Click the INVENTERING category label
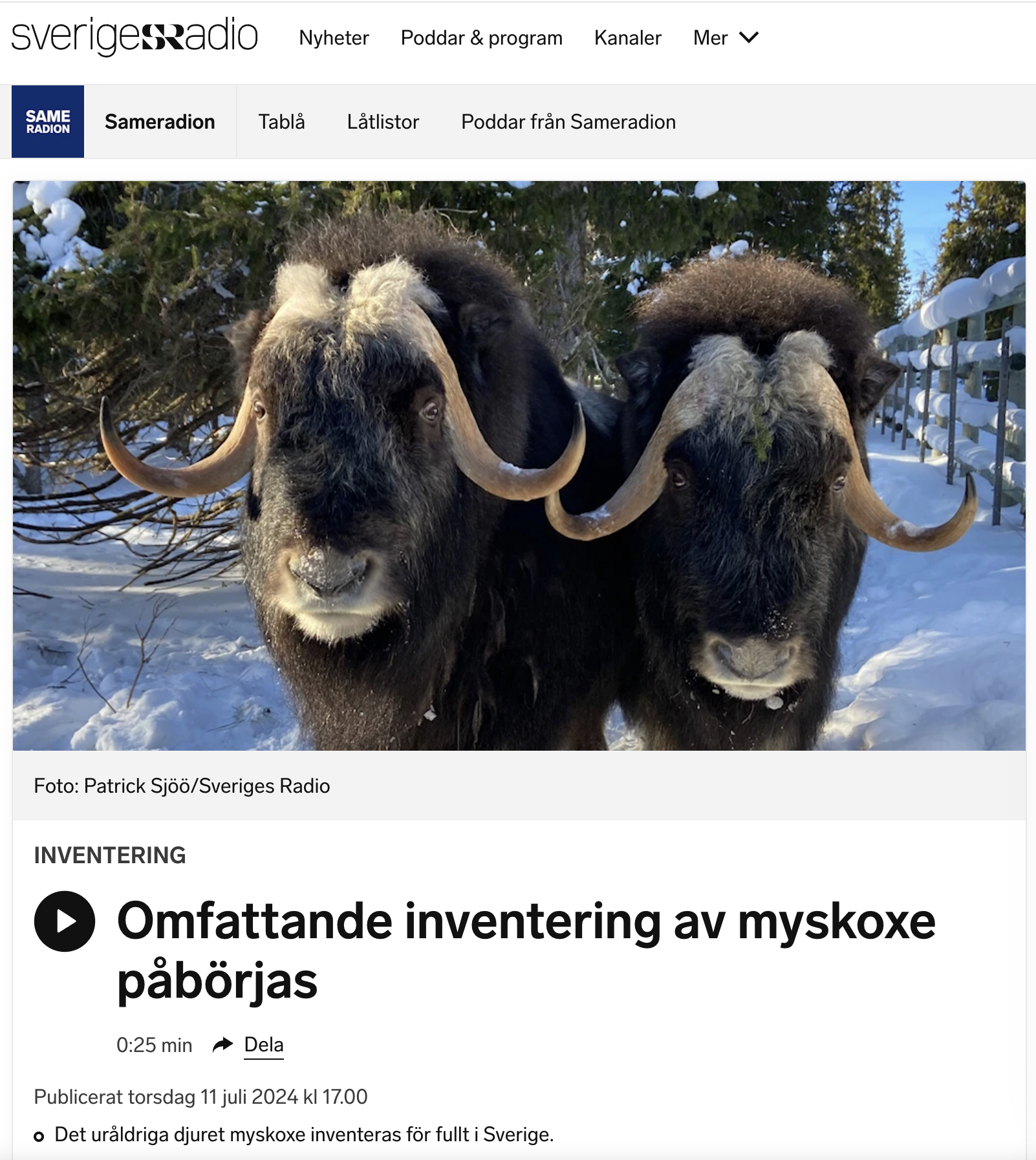This screenshot has width=1036, height=1160. (110, 855)
